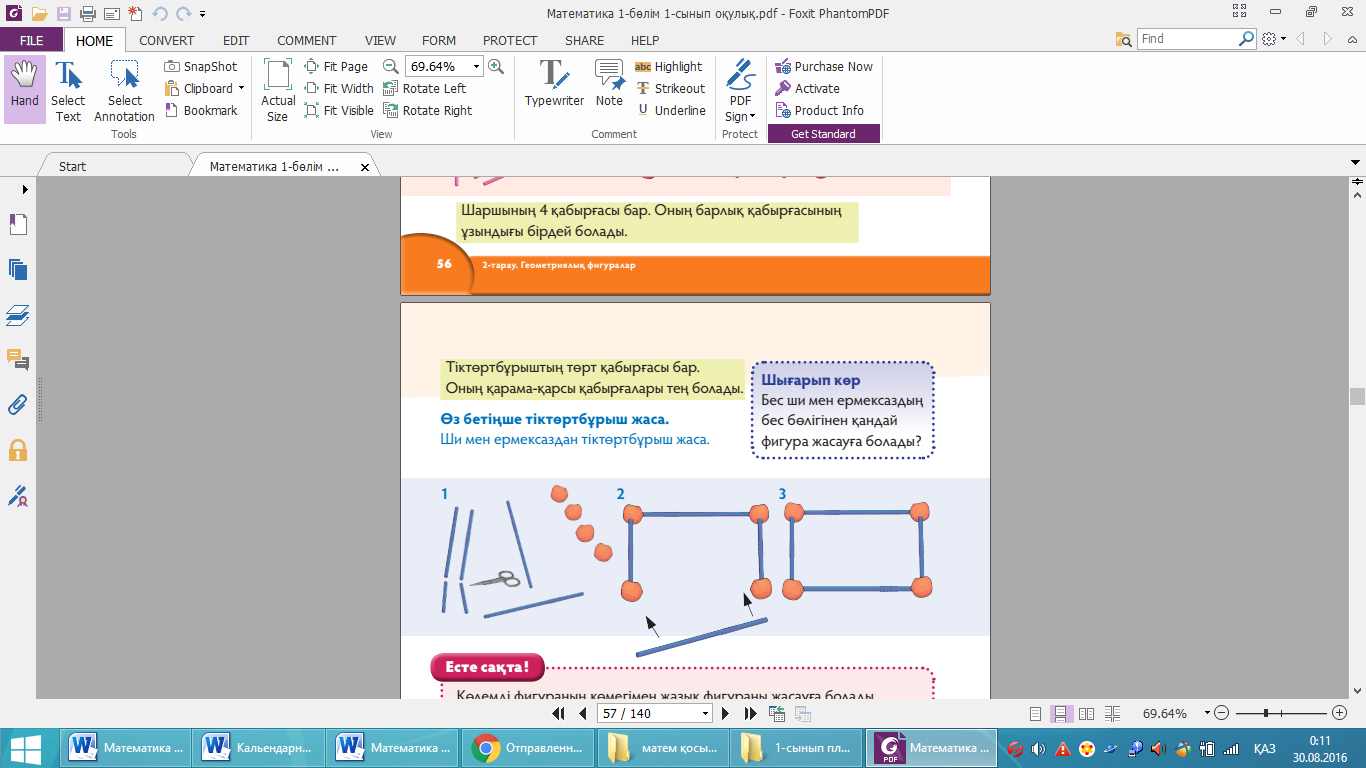Open the attachments panel paperclip icon
Screen dimensions: 1366x768
point(17,405)
